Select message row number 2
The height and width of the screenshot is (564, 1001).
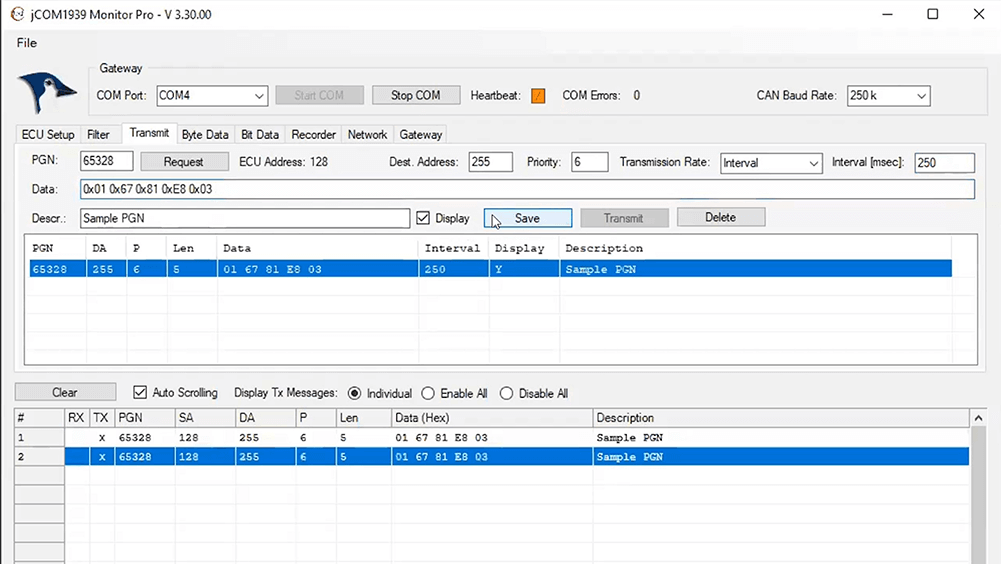coord(492,457)
